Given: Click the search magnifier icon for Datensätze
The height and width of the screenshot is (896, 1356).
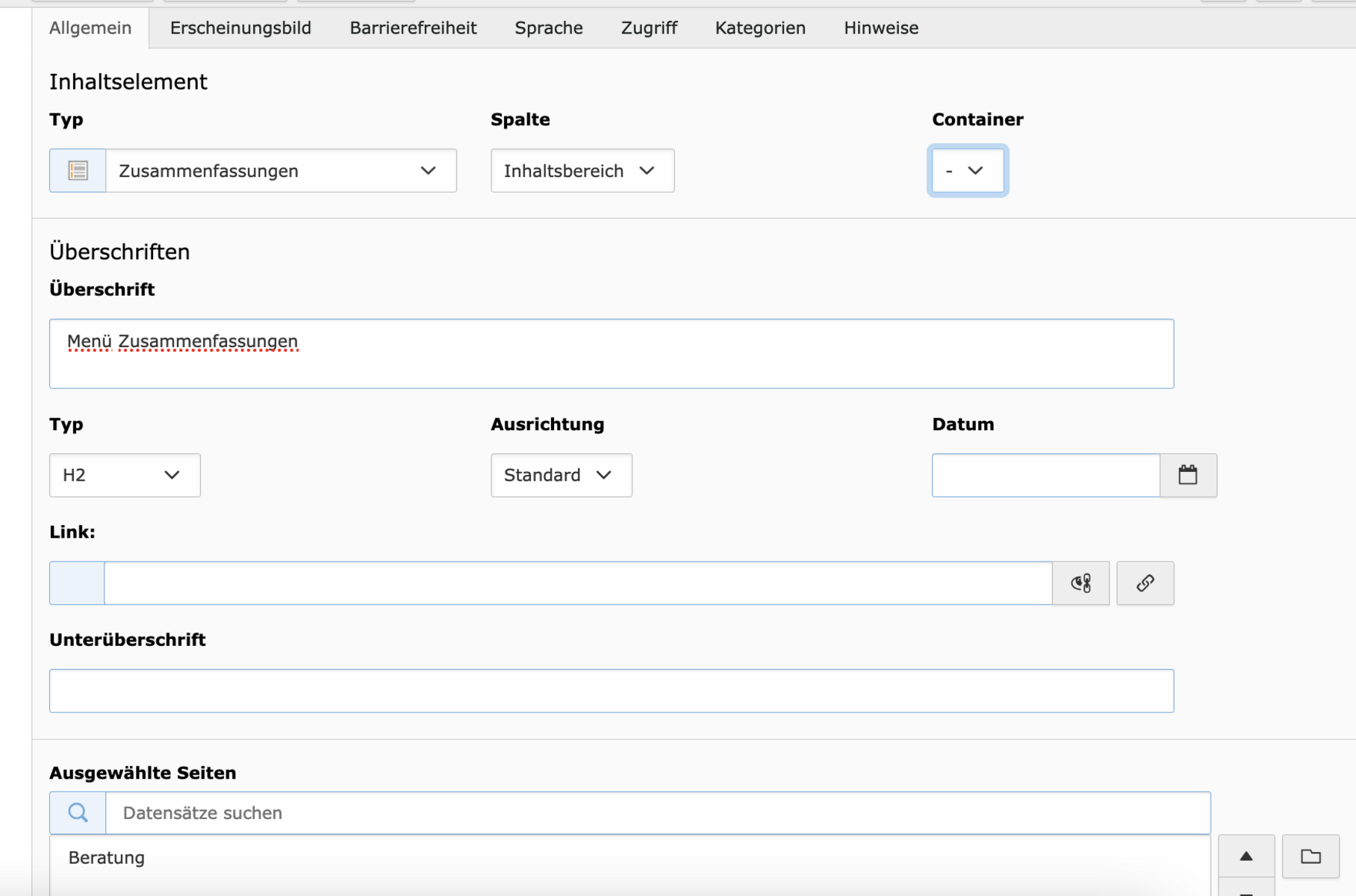Looking at the screenshot, I should 78,812.
